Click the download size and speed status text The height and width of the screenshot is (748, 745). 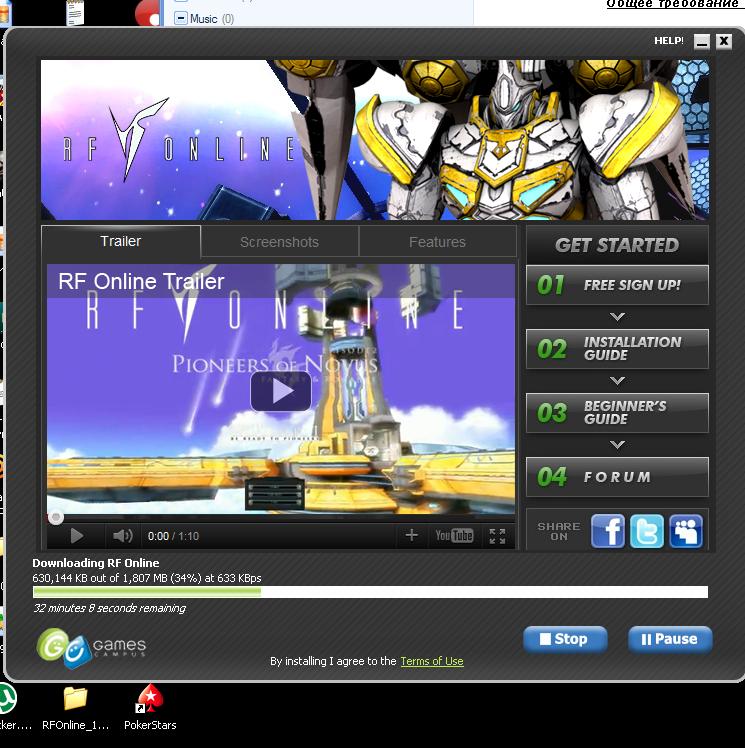tap(147, 578)
